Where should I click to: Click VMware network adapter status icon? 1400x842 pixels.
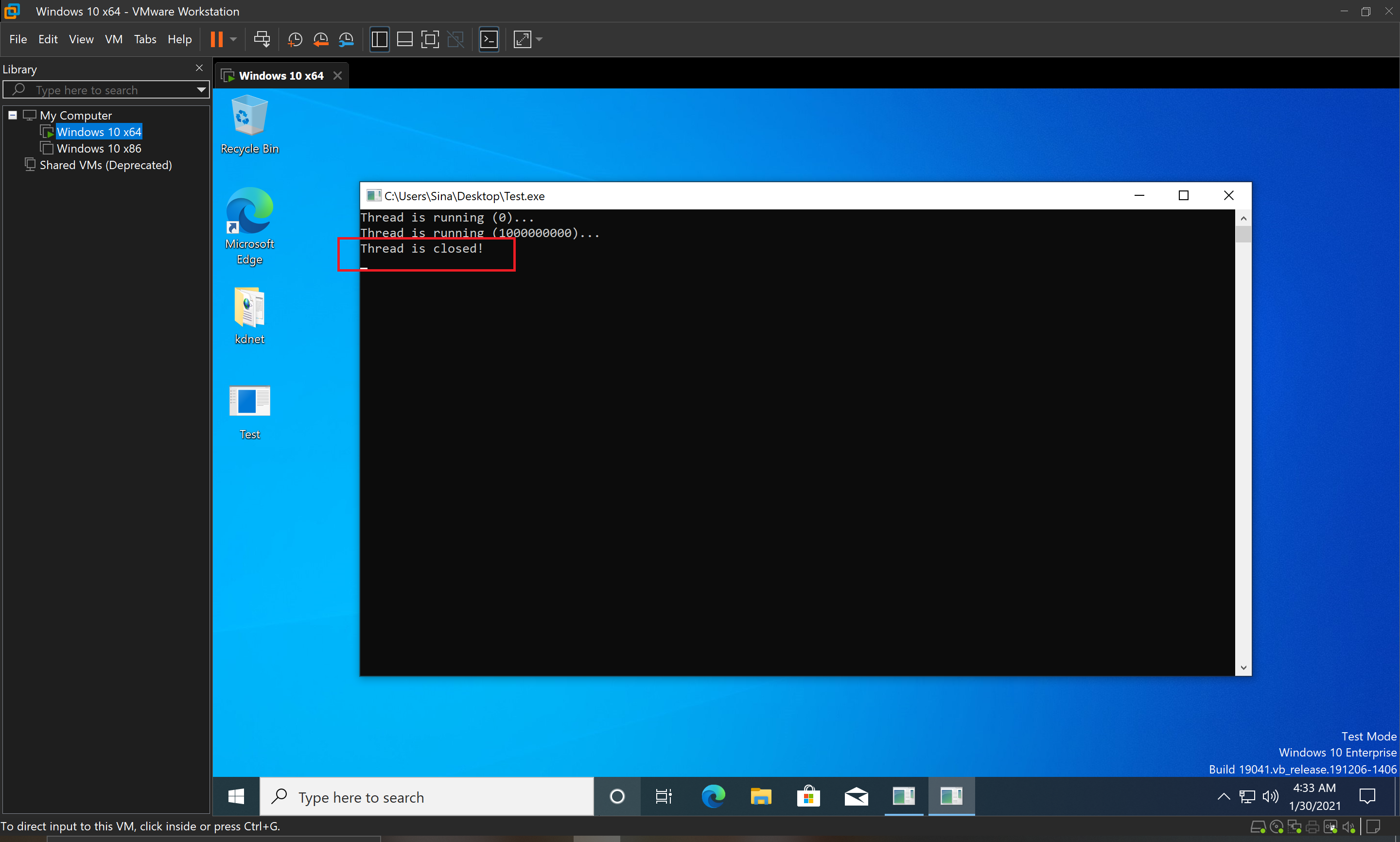(1295, 827)
